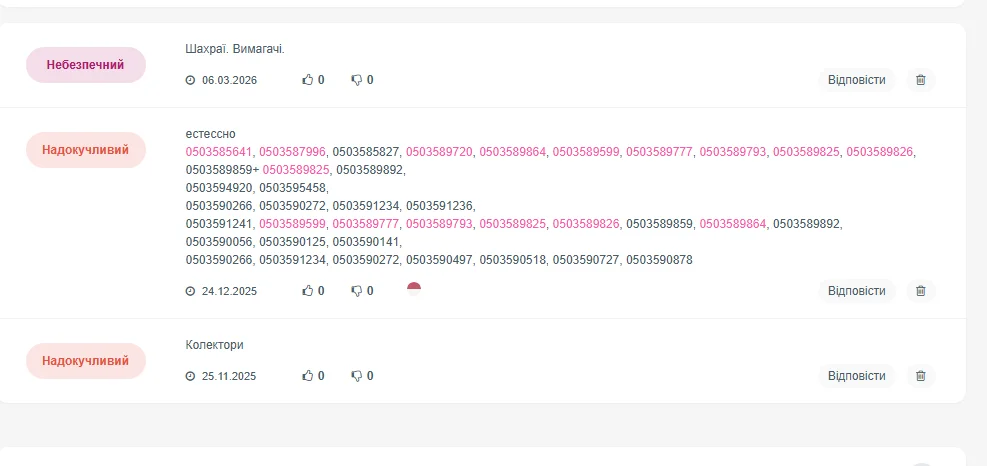Reply to the 'Шахраї. Вимагачі.' comment
The image size is (987, 466).
[857, 80]
